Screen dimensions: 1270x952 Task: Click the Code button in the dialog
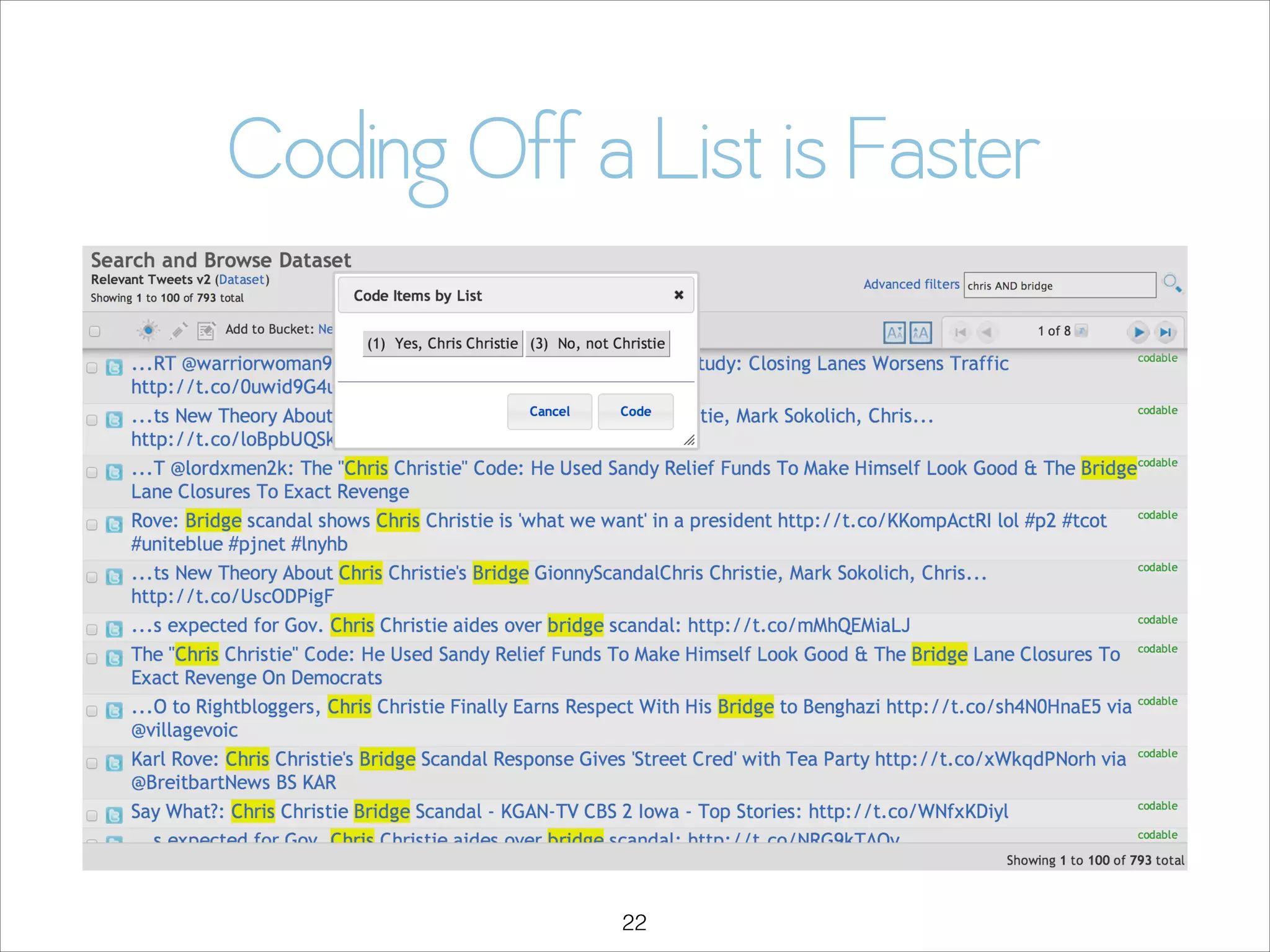point(636,412)
